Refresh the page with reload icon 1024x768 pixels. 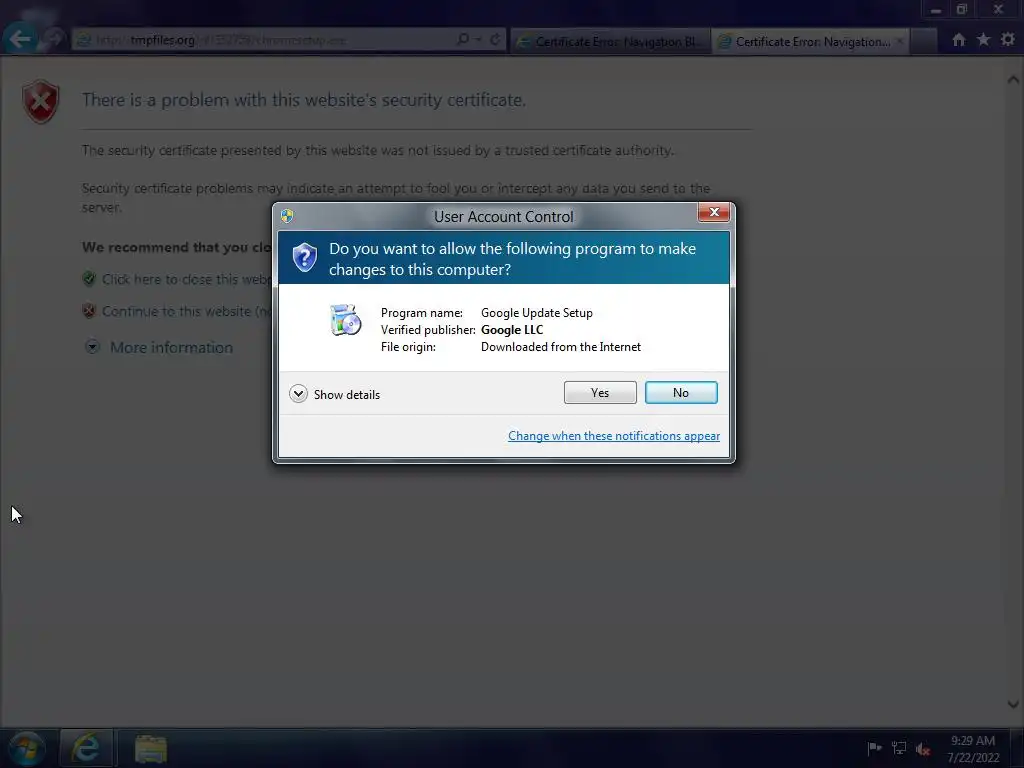(x=495, y=39)
